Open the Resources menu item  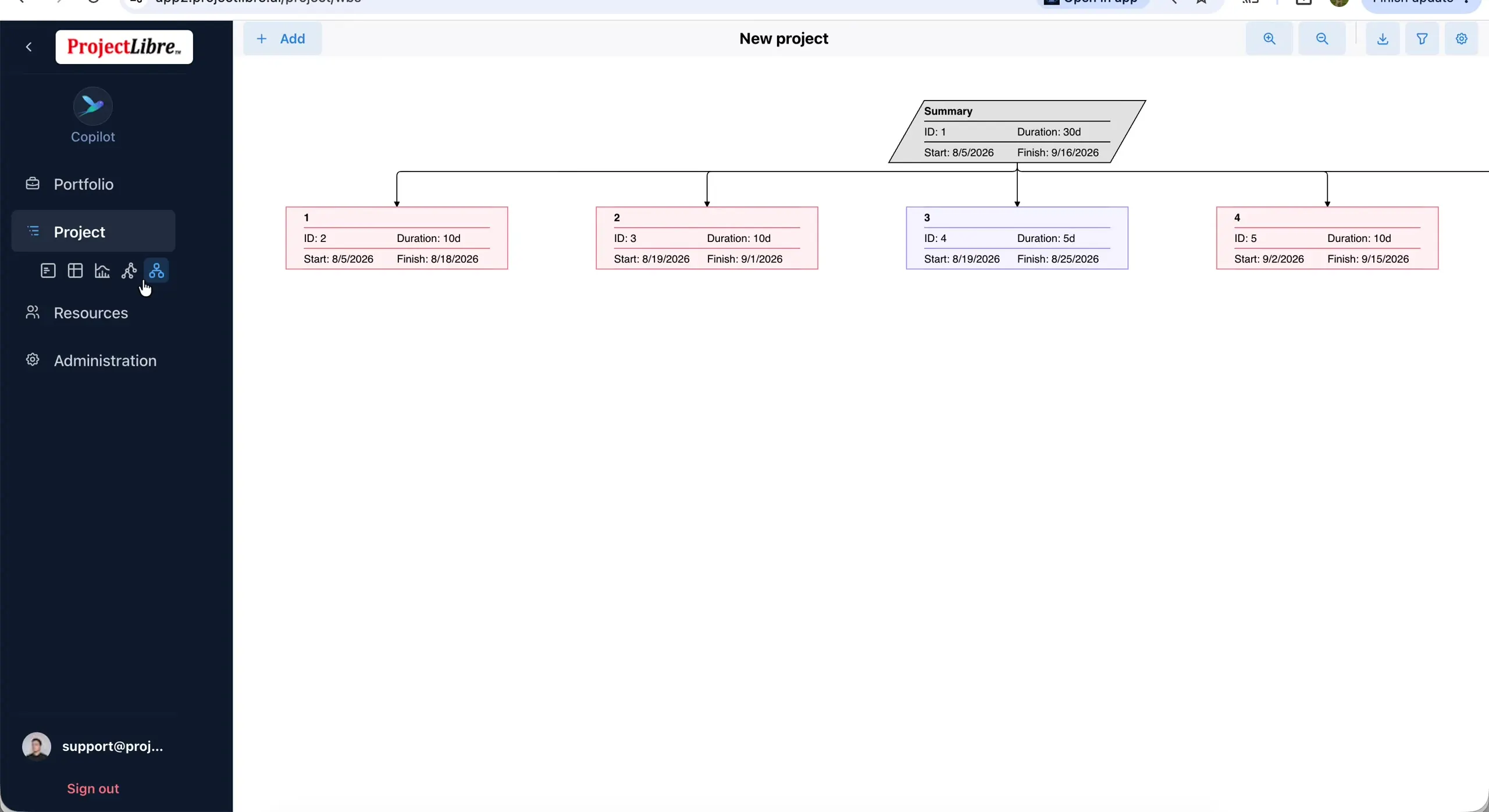pos(93,313)
